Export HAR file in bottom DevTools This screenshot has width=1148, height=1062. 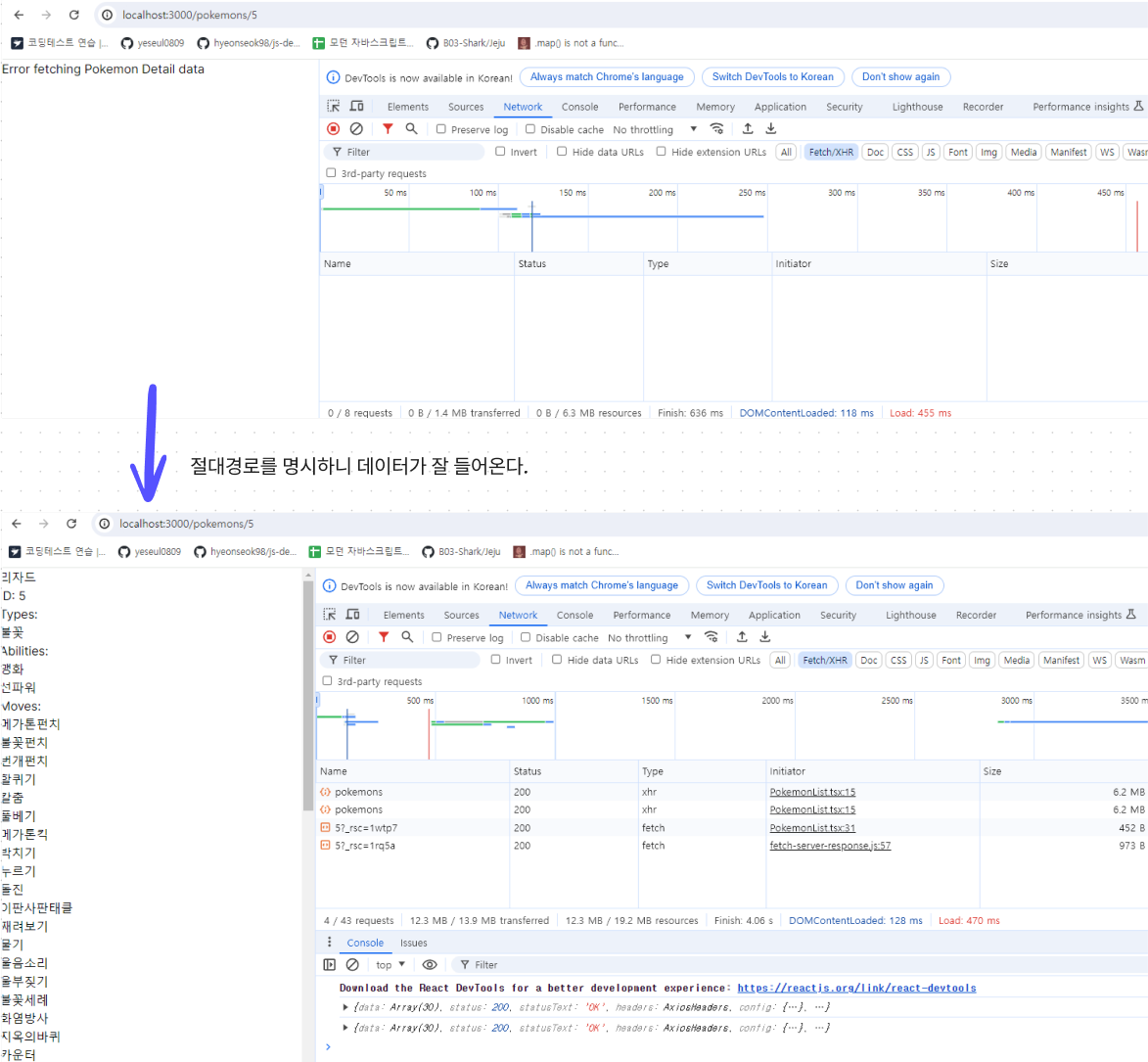click(765, 637)
